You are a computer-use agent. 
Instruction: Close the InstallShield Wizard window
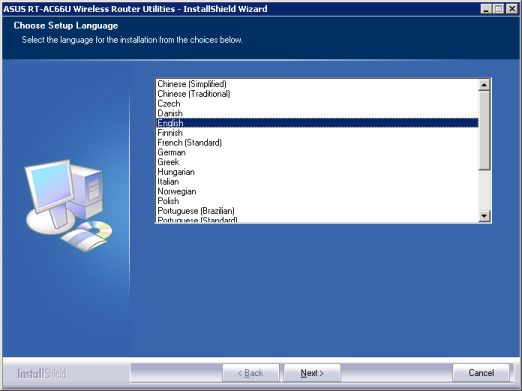pos(512,9)
